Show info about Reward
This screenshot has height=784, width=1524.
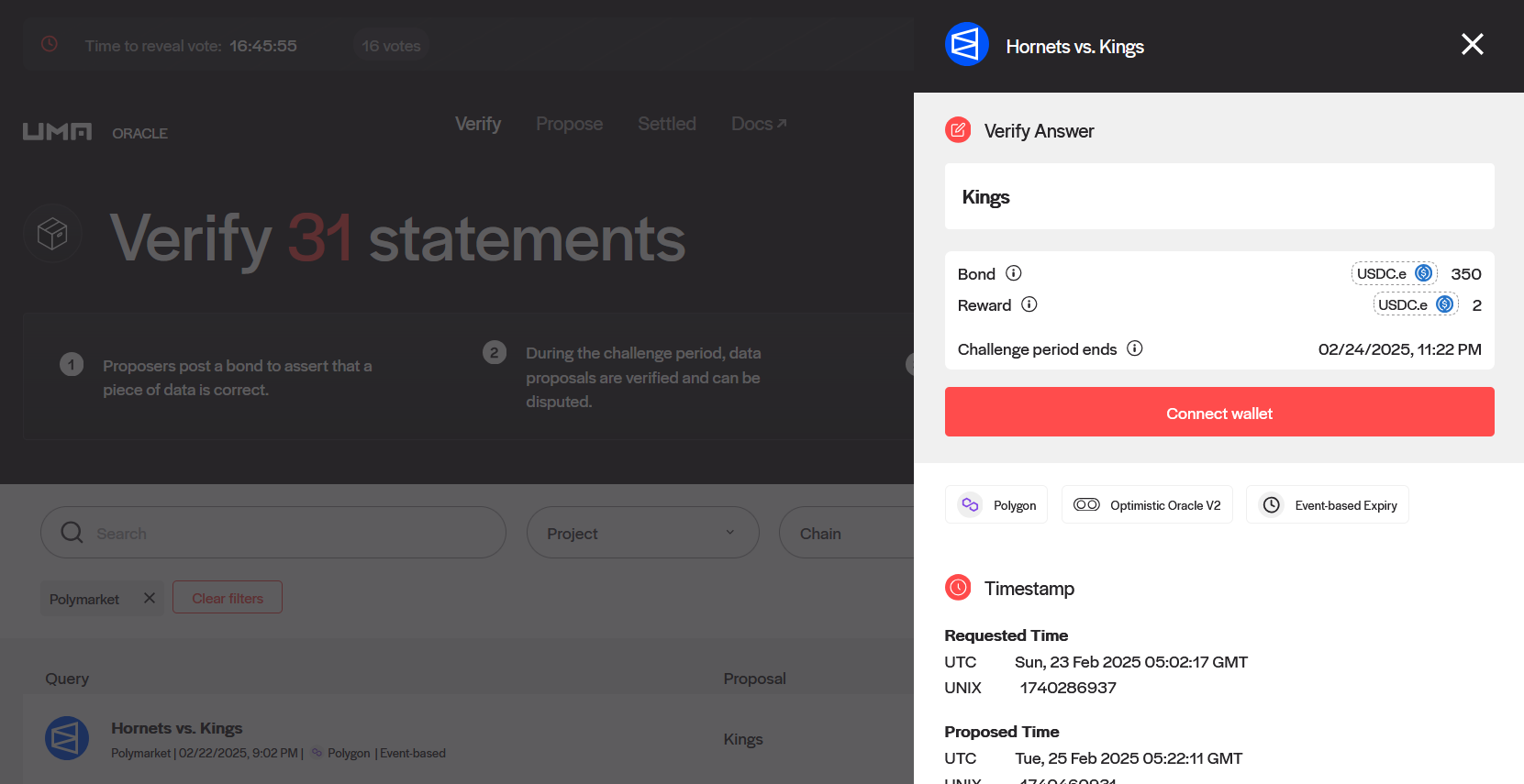point(1029,304)
